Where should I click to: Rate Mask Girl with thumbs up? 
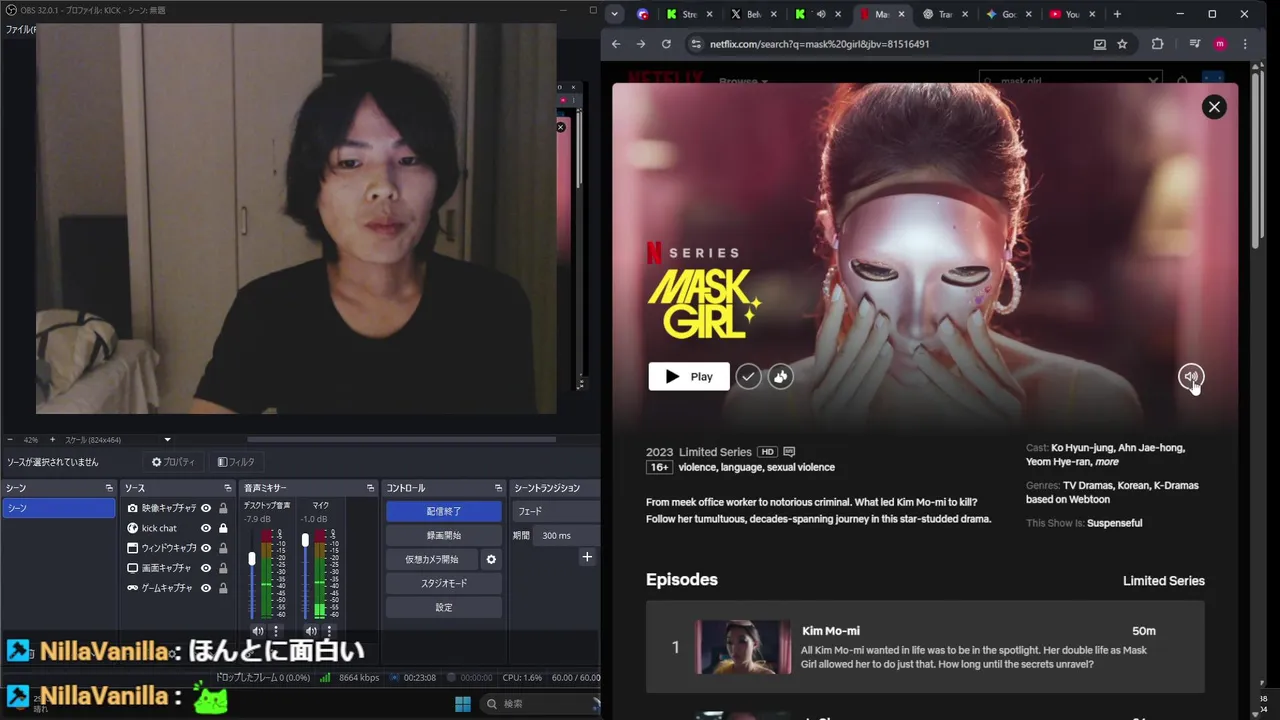pyautogui.click(x=781, y=376)
